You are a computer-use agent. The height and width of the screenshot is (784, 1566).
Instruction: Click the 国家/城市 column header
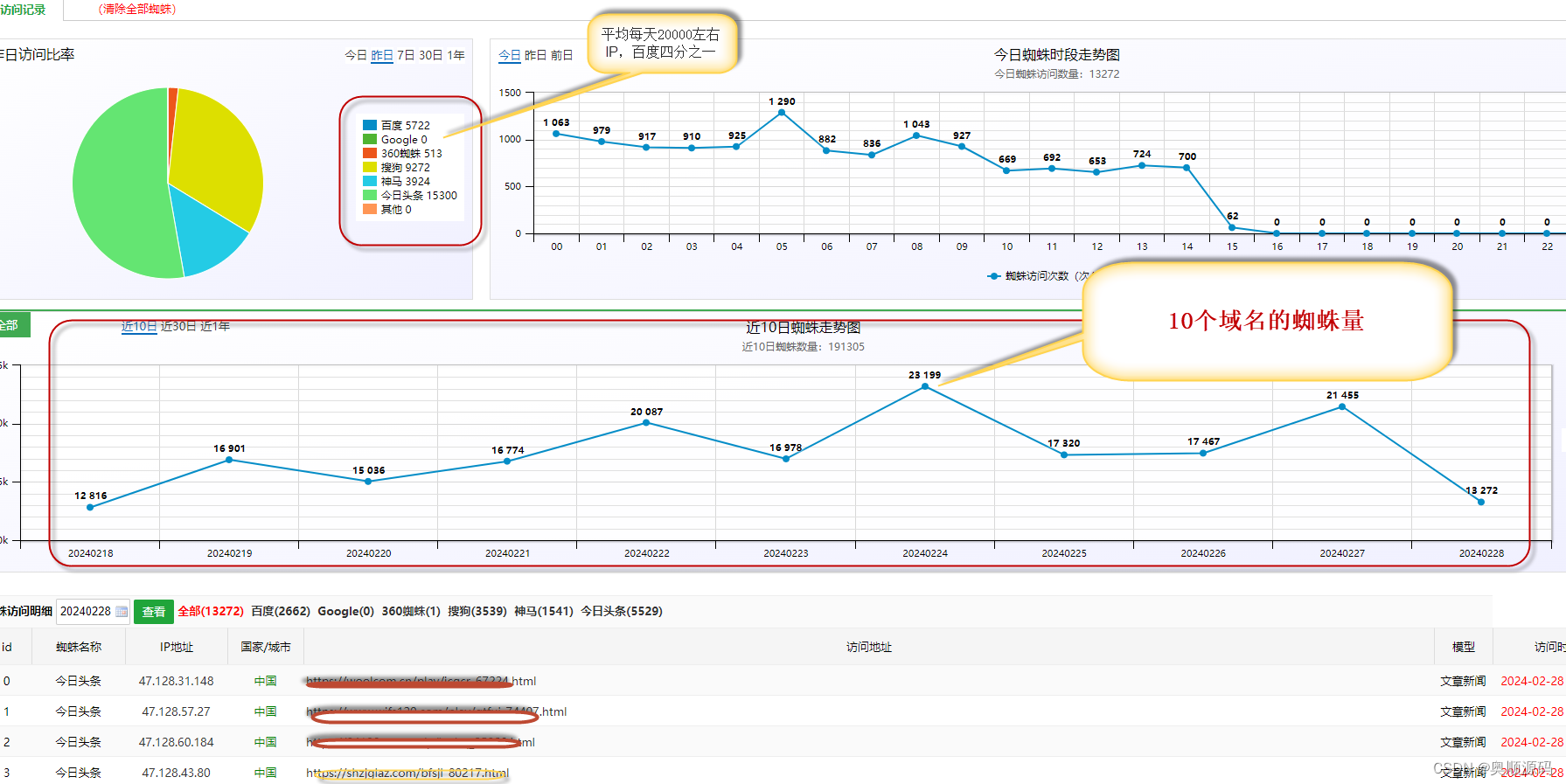click(x=266, y=648)
